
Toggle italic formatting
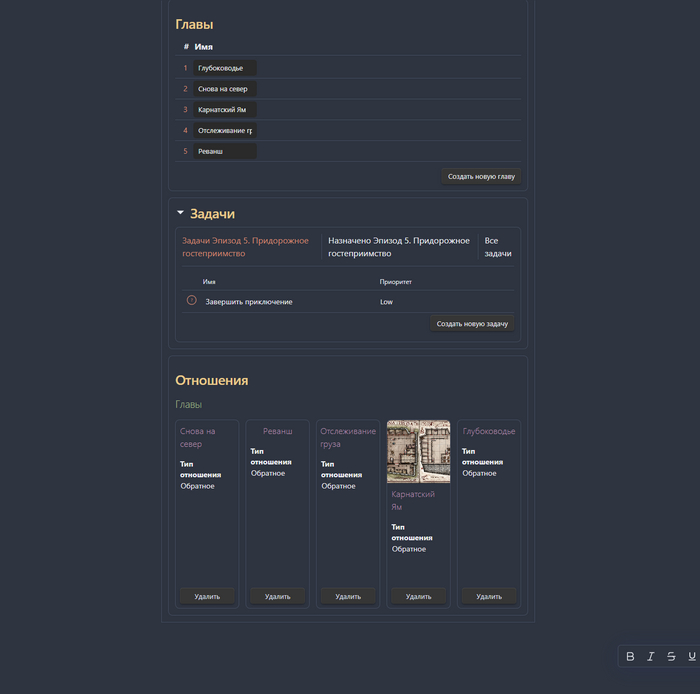(x=650, y=656)
